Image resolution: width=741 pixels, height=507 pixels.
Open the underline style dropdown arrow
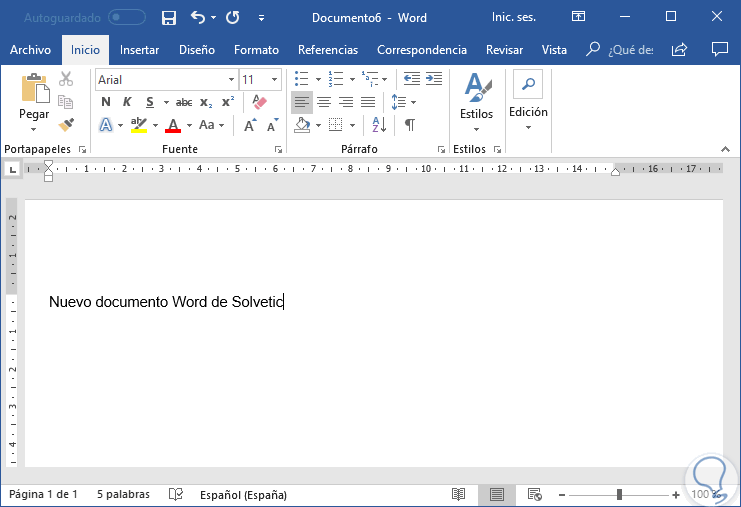pyautogui.click(x=166, y=103)
